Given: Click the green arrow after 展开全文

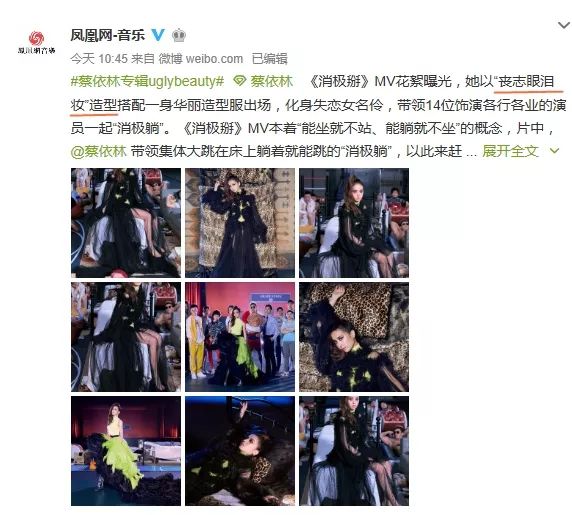Looking at the screenshot, I should tap(554, 151).
